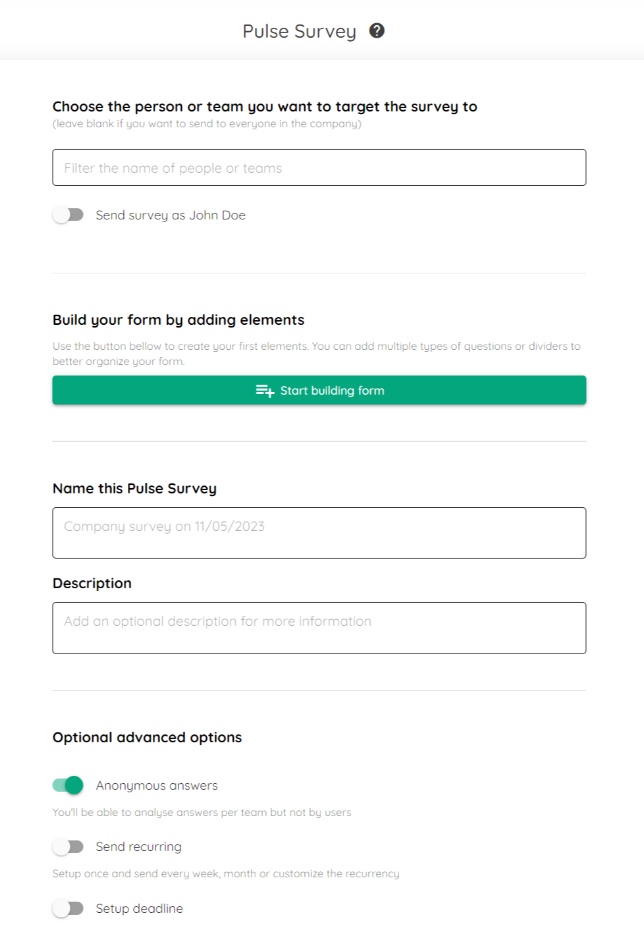Click the 'Name this Pulse Survey' field label
This screenshot has height=931, width=644.
[x=135, y=489]
